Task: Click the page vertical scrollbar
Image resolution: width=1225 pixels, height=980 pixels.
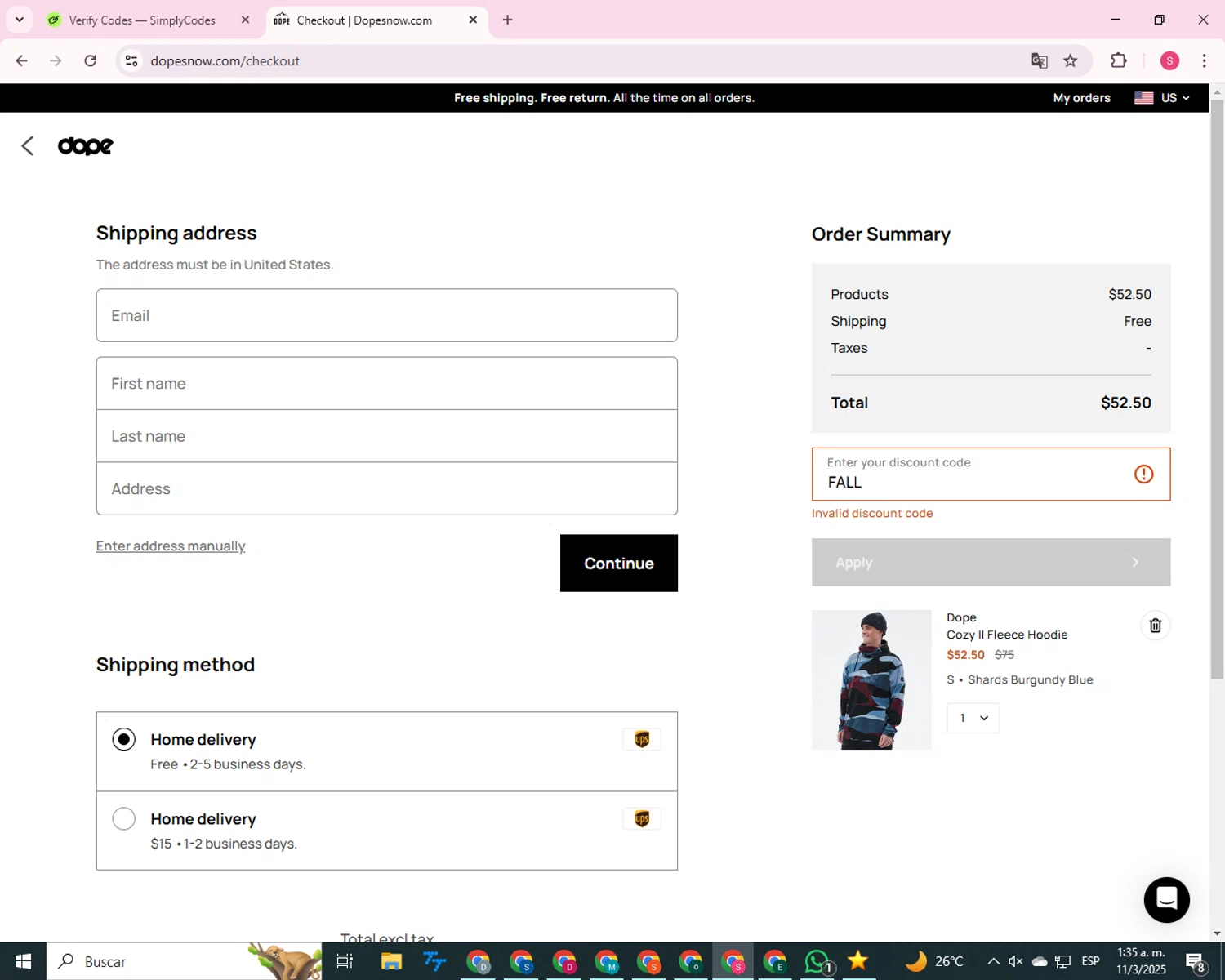Action: tap(1217, 389)
